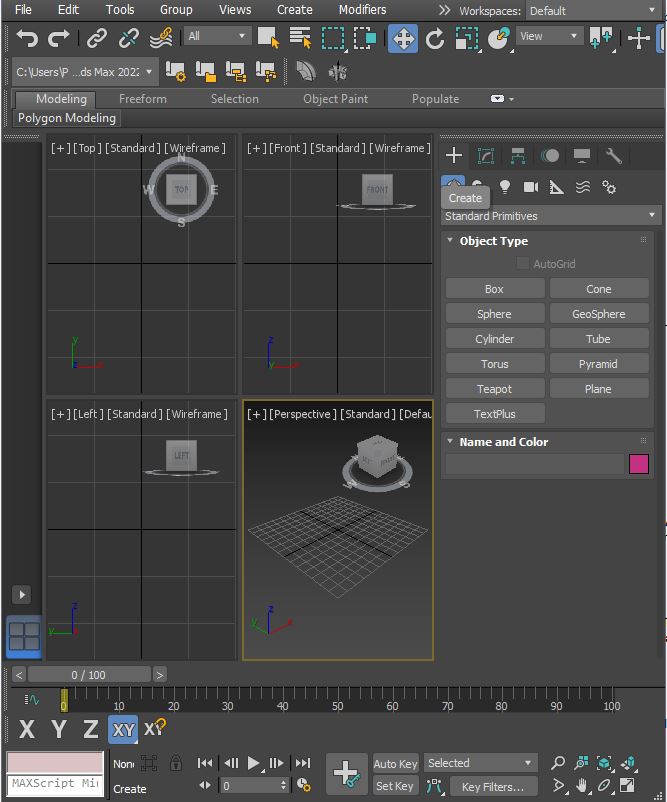
Task: Choose the Rectangular Selection Region tool
Action: coord(332,38)
